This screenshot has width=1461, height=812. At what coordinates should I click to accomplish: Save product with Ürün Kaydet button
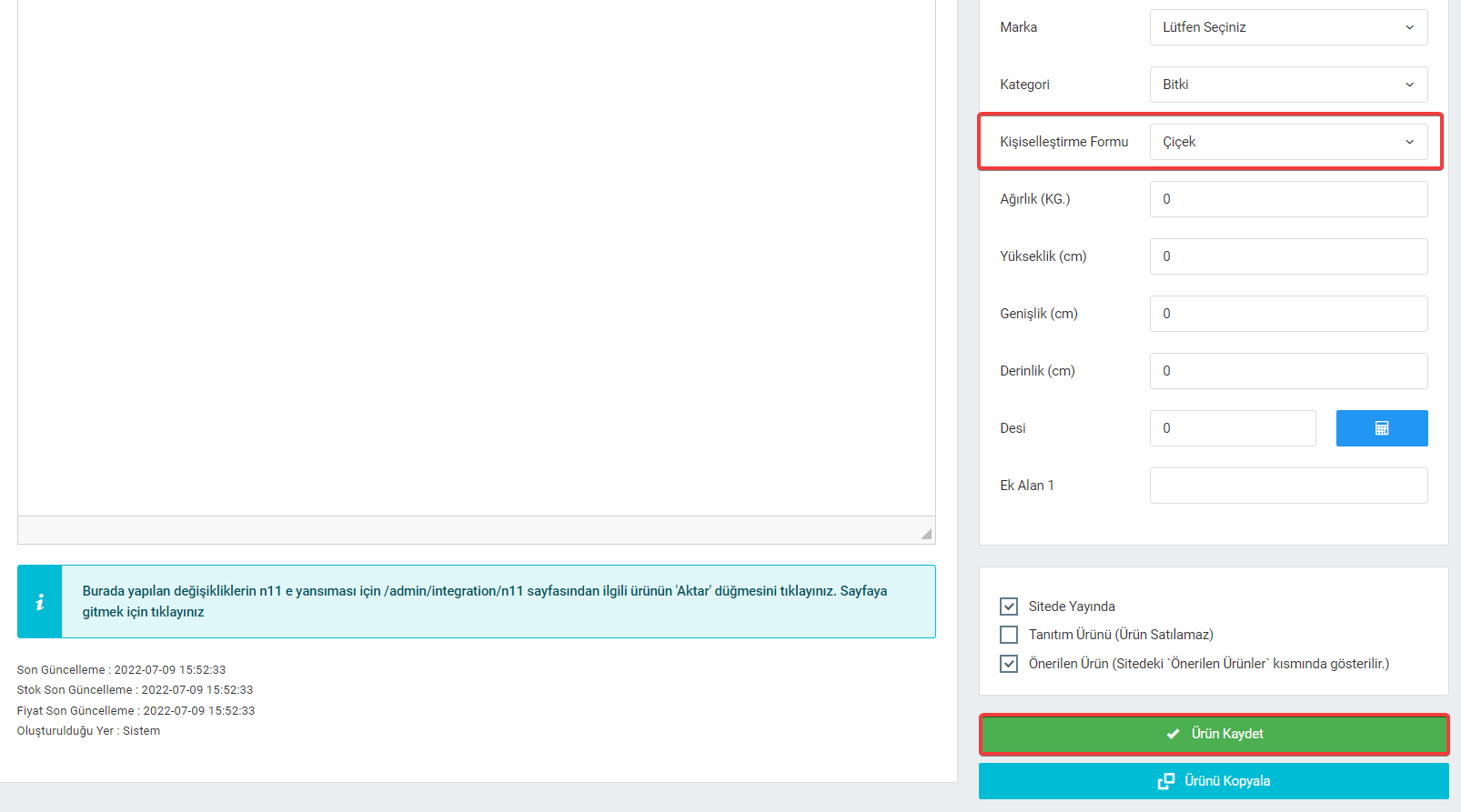(x=1214, y=734)
